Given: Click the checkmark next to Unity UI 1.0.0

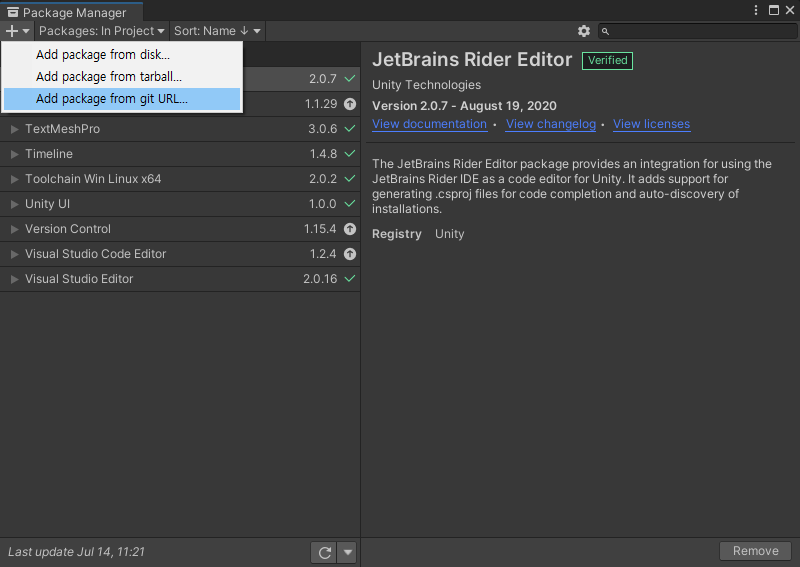Looking at the screenshot, I should click(x=350, y=204).
